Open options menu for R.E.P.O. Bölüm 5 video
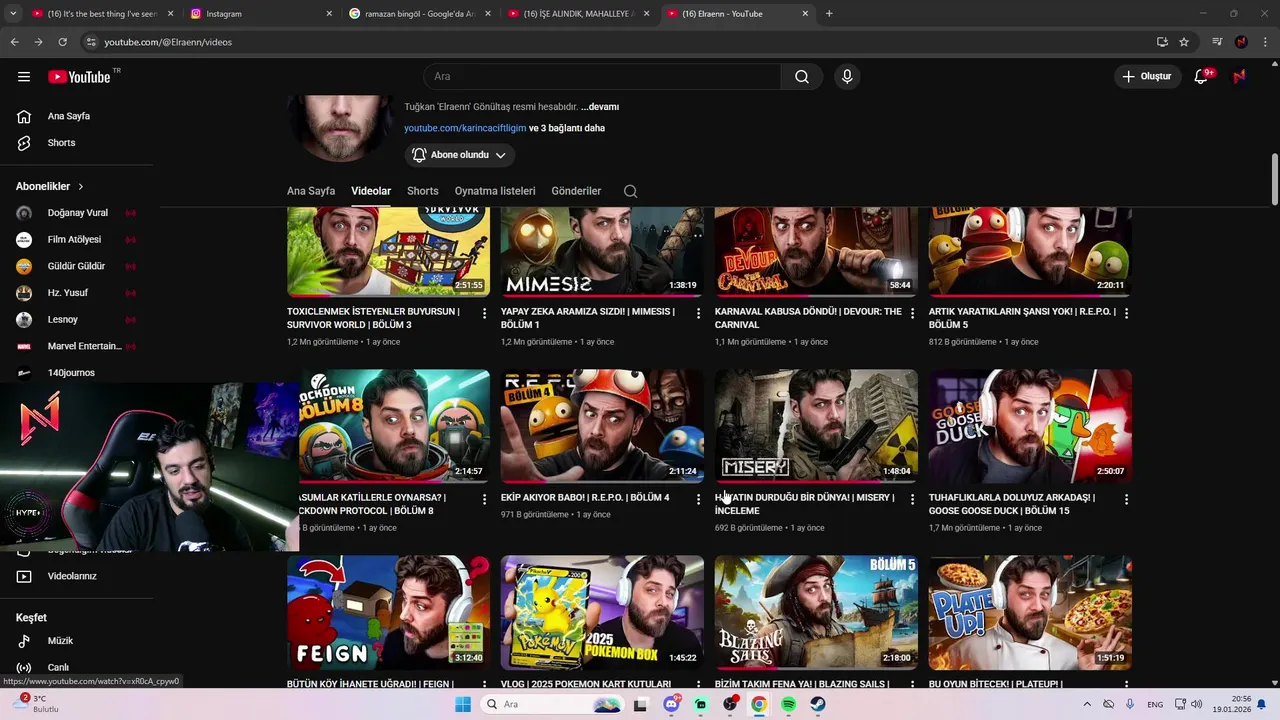 coord(1126,313)
